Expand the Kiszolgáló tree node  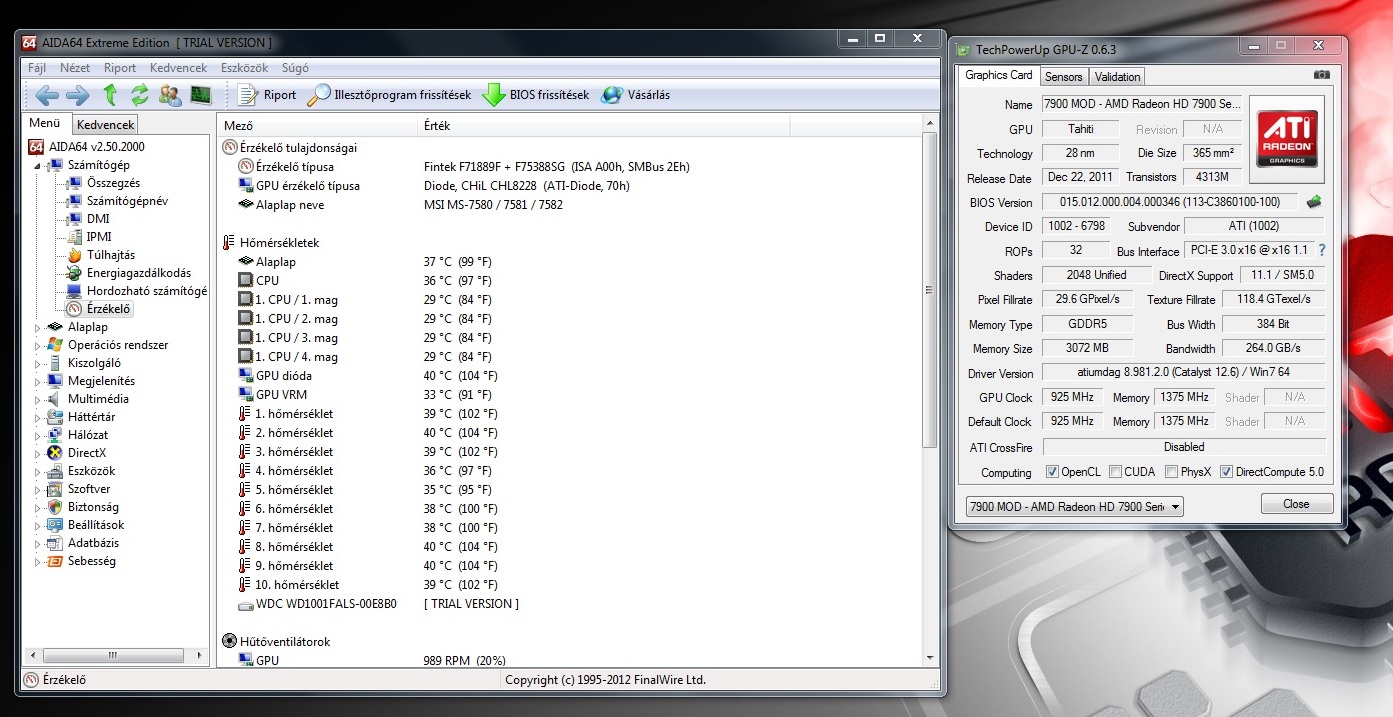(x=38, y=363)
